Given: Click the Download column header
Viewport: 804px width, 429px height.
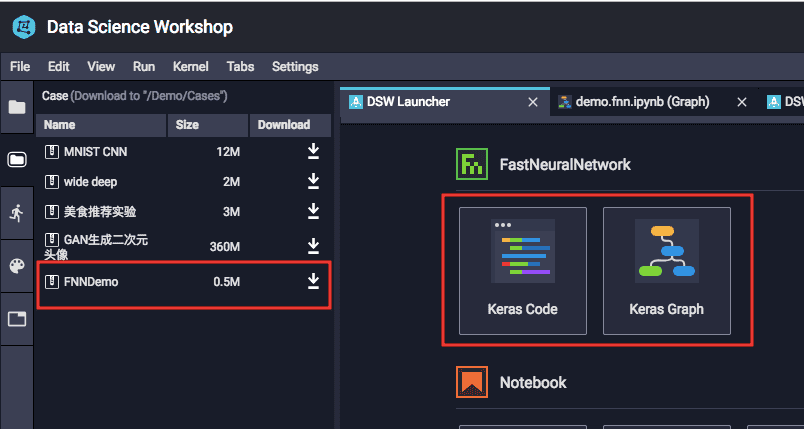Looking at the screenshot, I should pyautogui.click(x=290, y=125).
